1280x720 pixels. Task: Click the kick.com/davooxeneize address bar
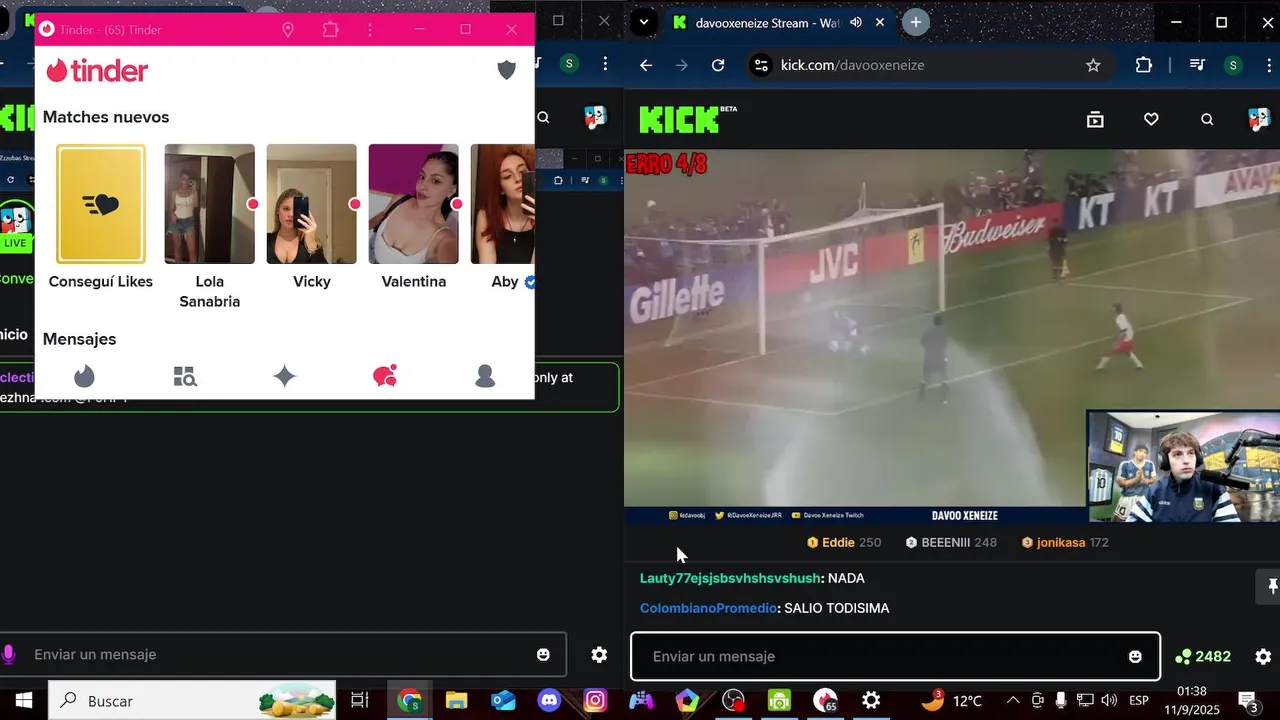[x=930, y=65]
